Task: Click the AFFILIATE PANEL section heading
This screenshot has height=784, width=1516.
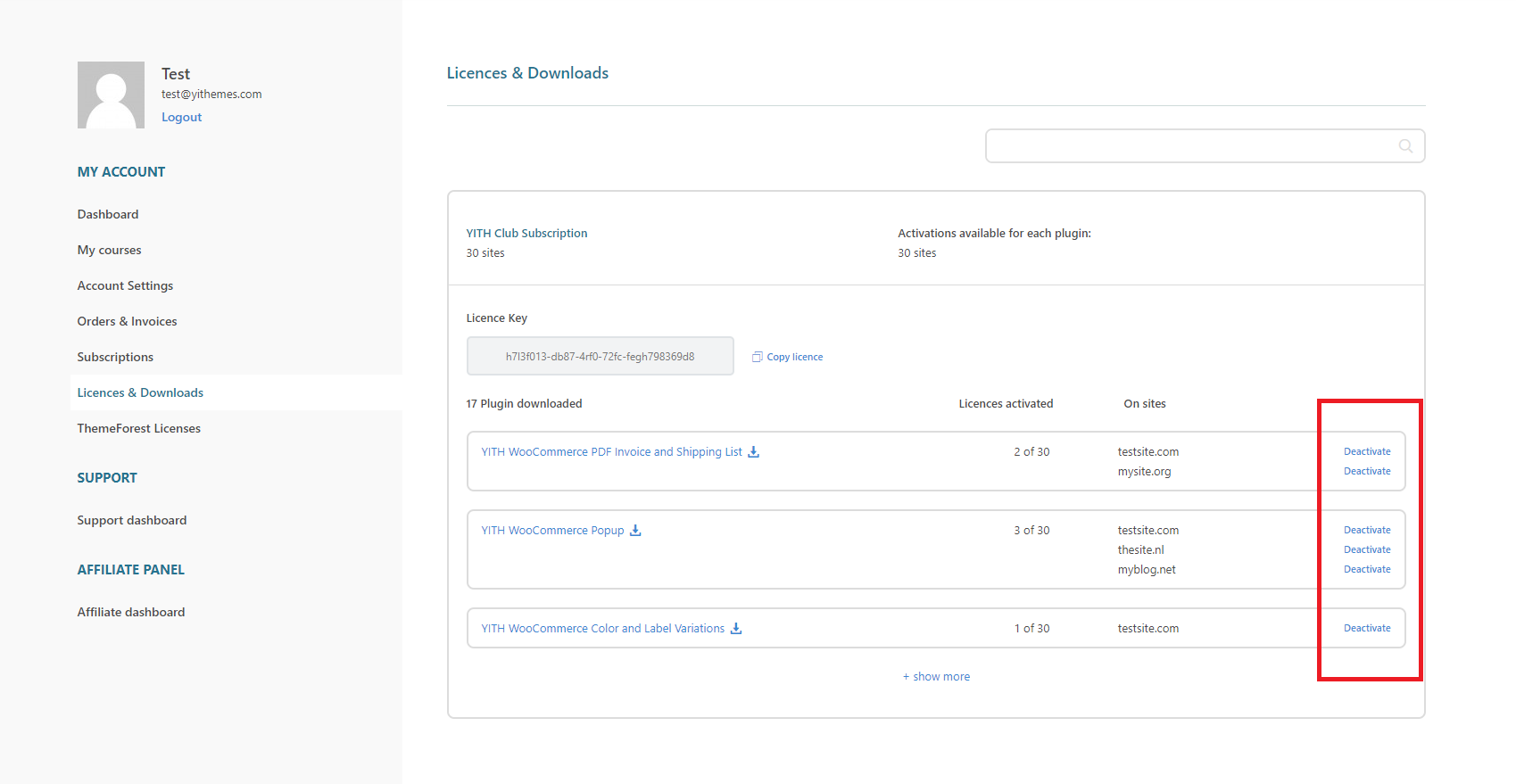Action: pyautogui.click(x=131, y=570)
